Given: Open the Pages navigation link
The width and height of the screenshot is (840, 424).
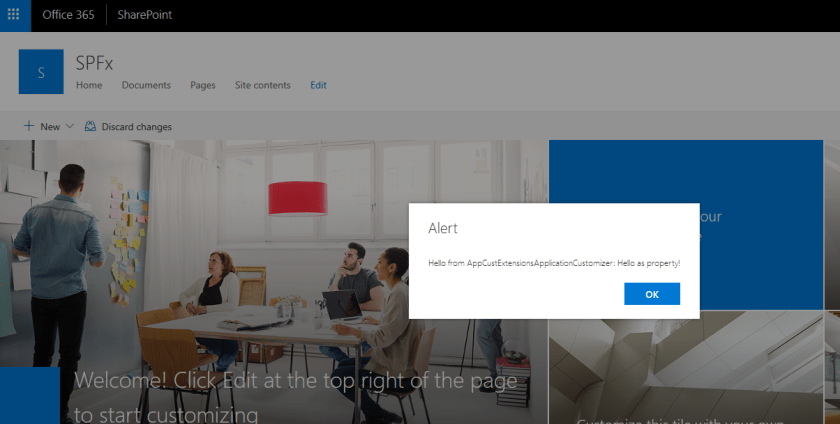Looking at the screenshot, I should 202,85.
